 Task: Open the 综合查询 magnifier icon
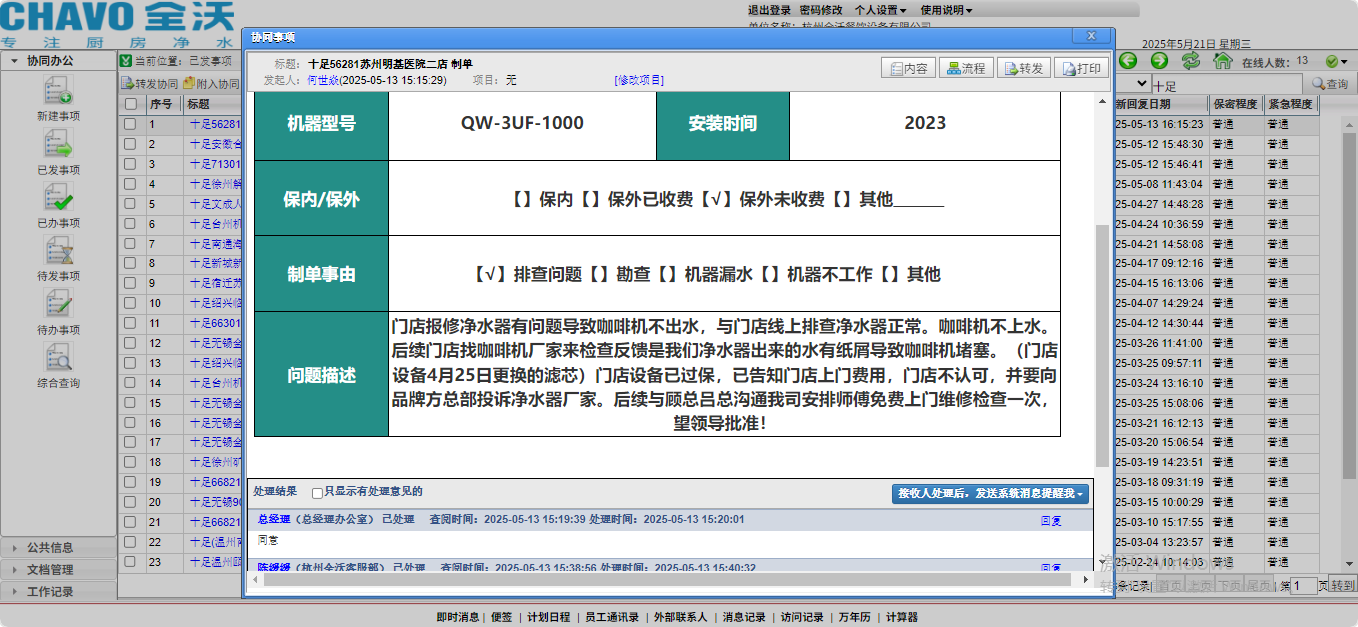pos(58,358)
